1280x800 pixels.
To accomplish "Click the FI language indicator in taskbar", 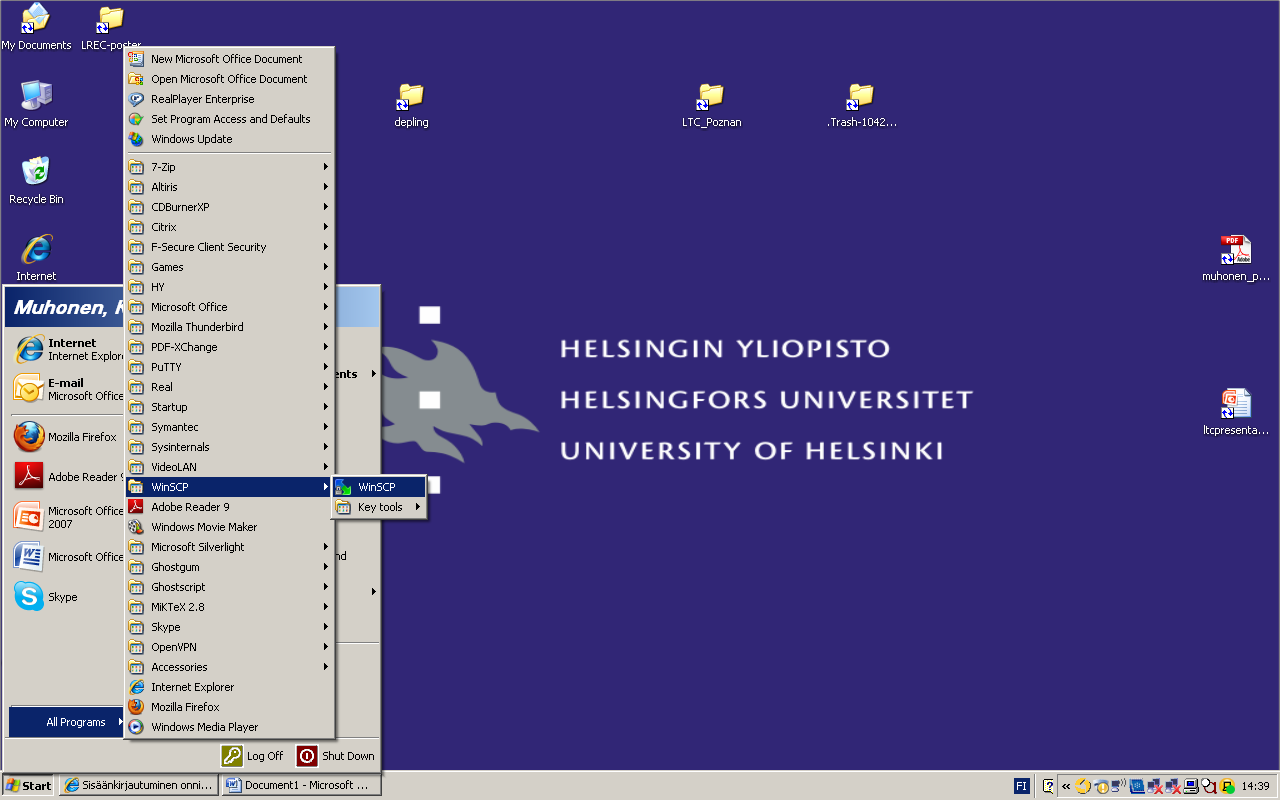I will click(1021, 785).
